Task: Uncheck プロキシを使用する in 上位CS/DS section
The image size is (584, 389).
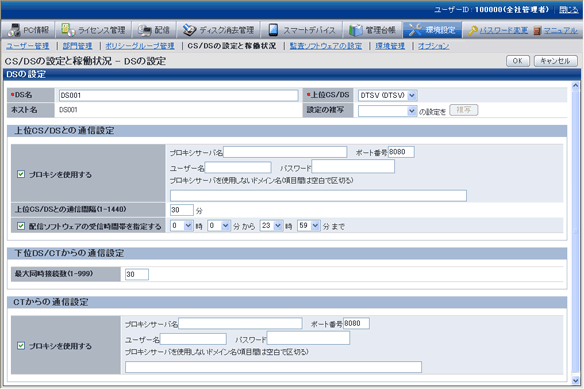Action: [x=21, y=174]
